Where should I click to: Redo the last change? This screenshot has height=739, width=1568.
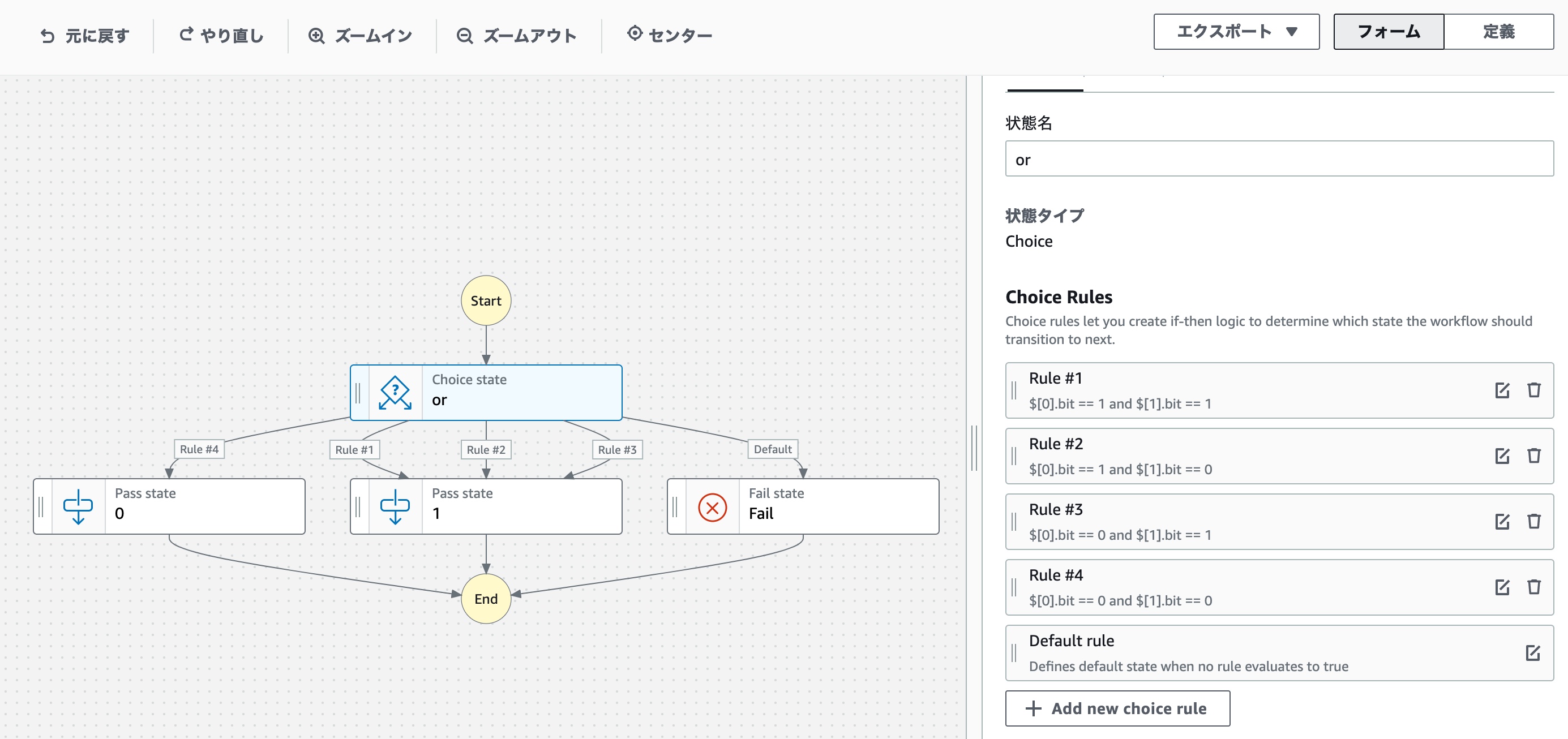click(x=221, y=36)
